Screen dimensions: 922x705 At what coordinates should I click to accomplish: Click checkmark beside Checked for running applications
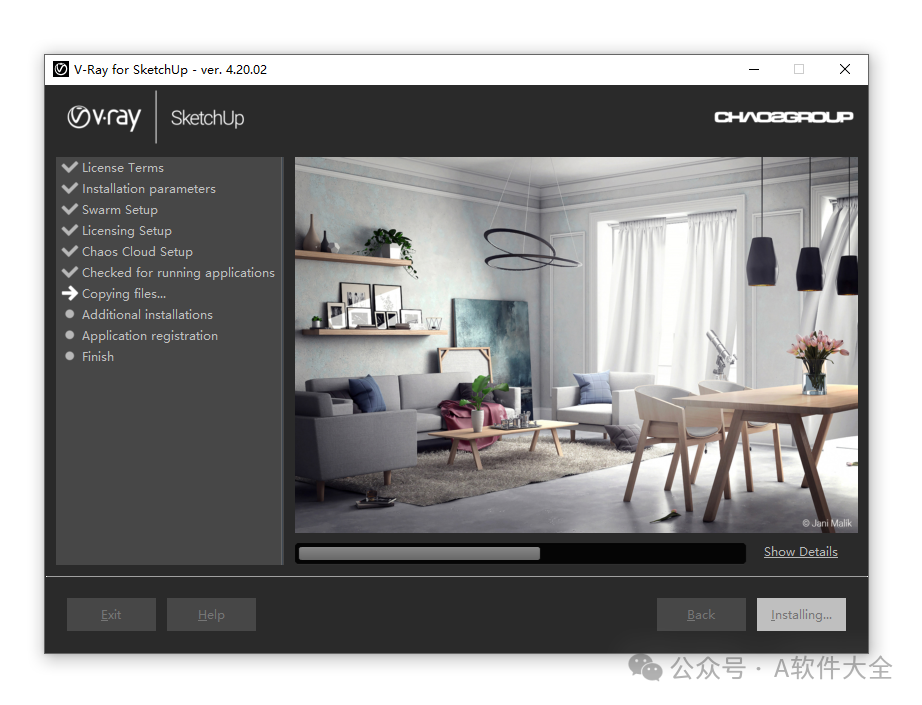click(x=70, y=272)
